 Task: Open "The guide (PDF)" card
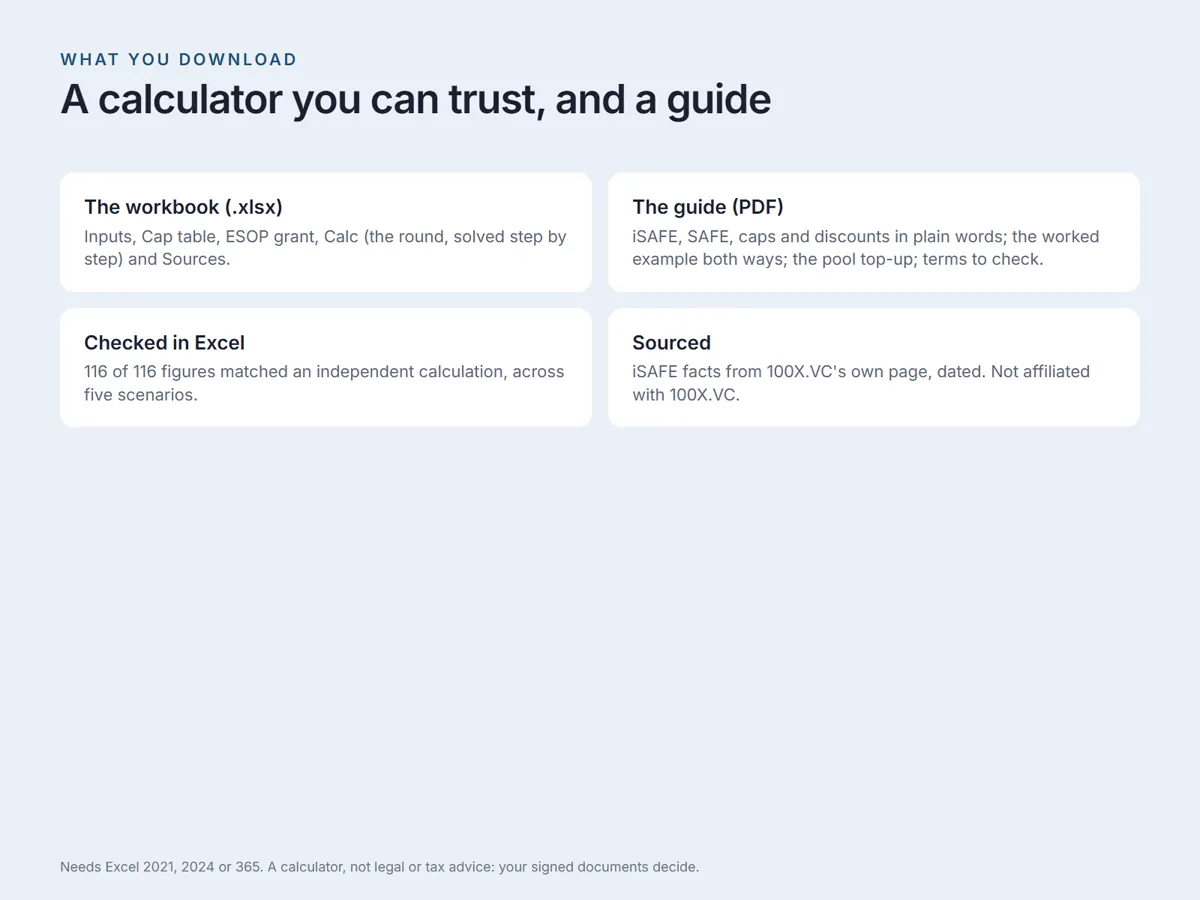874,232
